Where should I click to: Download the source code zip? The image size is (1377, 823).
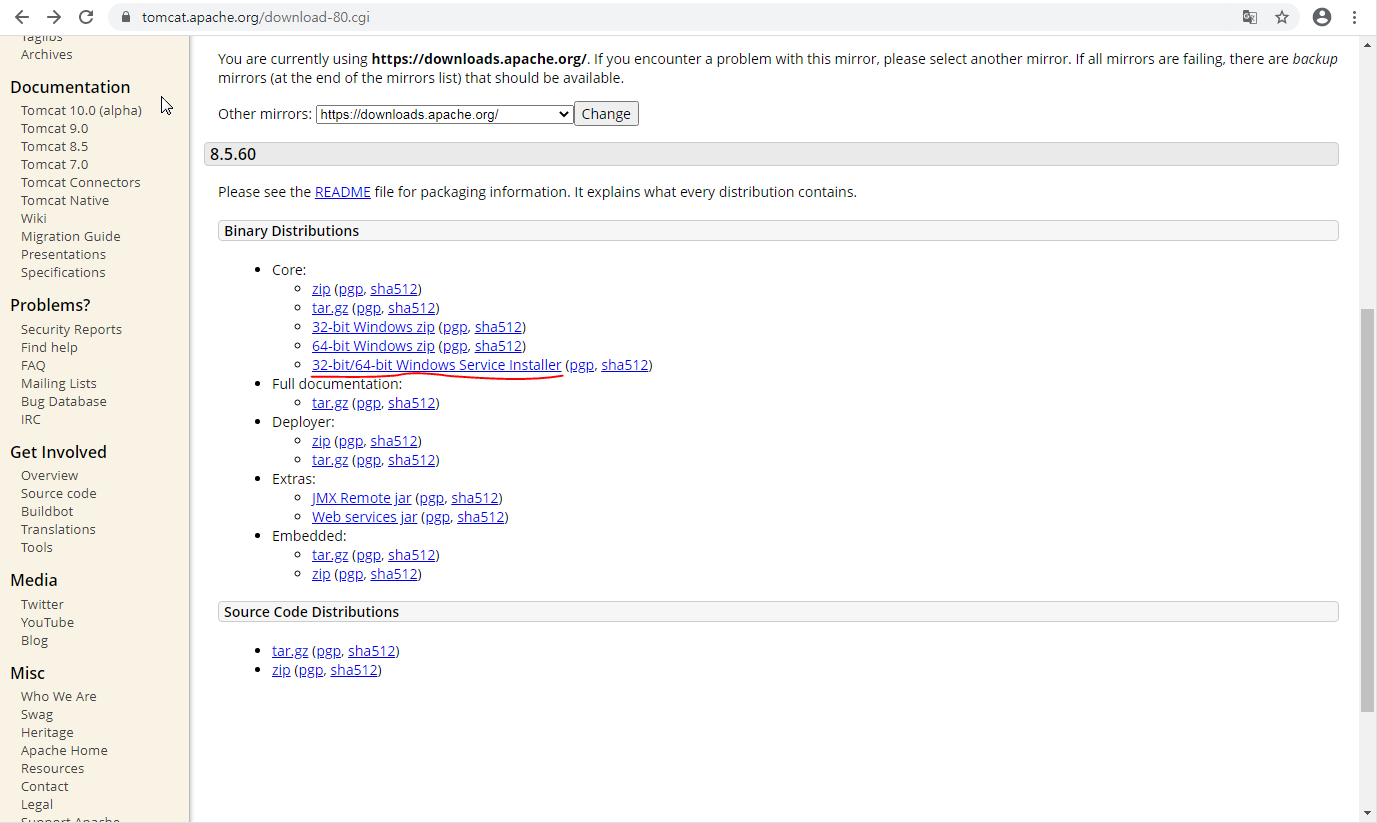281,670
